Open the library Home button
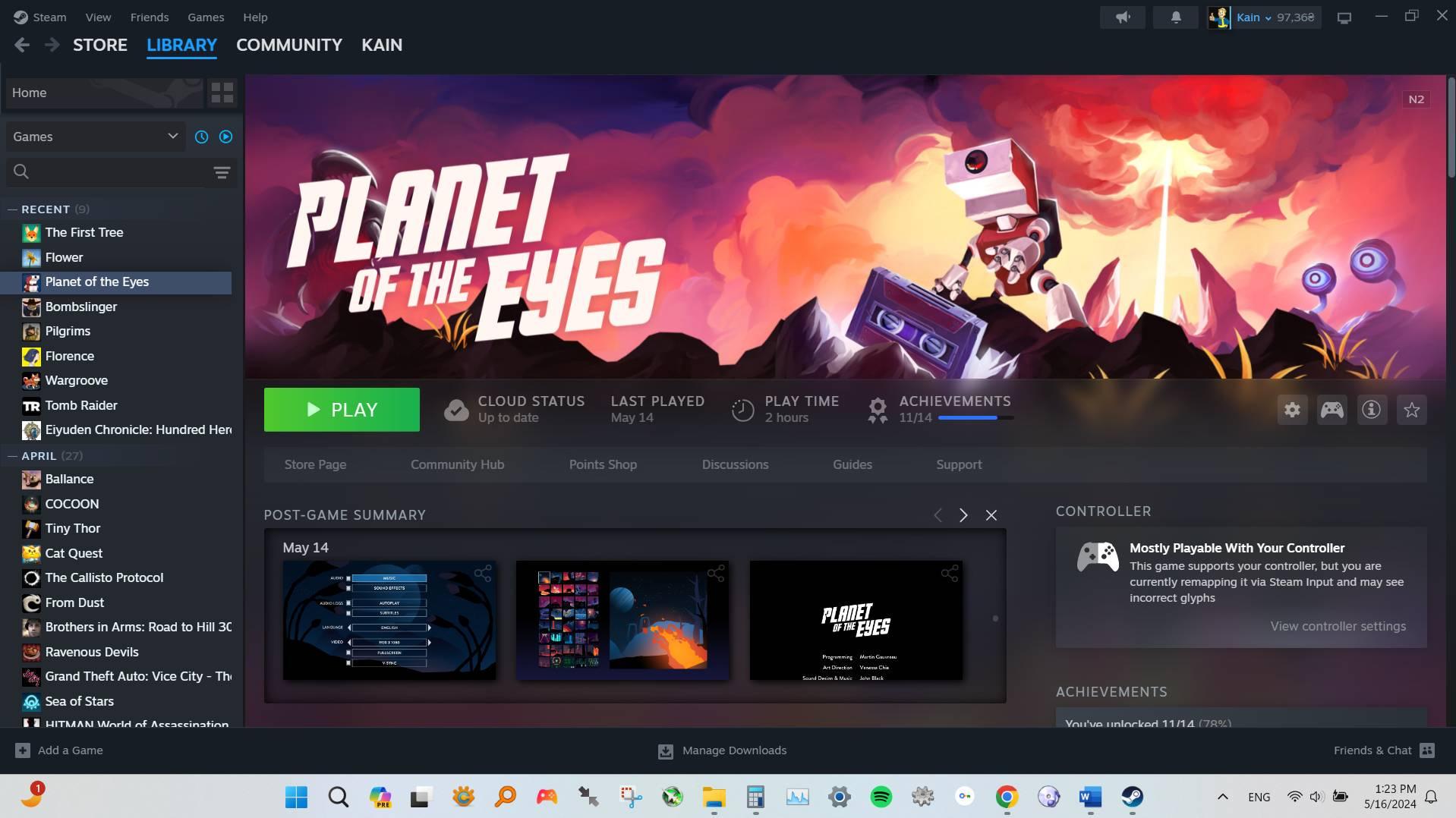The image size is (1456, 818). click(x=105, y=93)
